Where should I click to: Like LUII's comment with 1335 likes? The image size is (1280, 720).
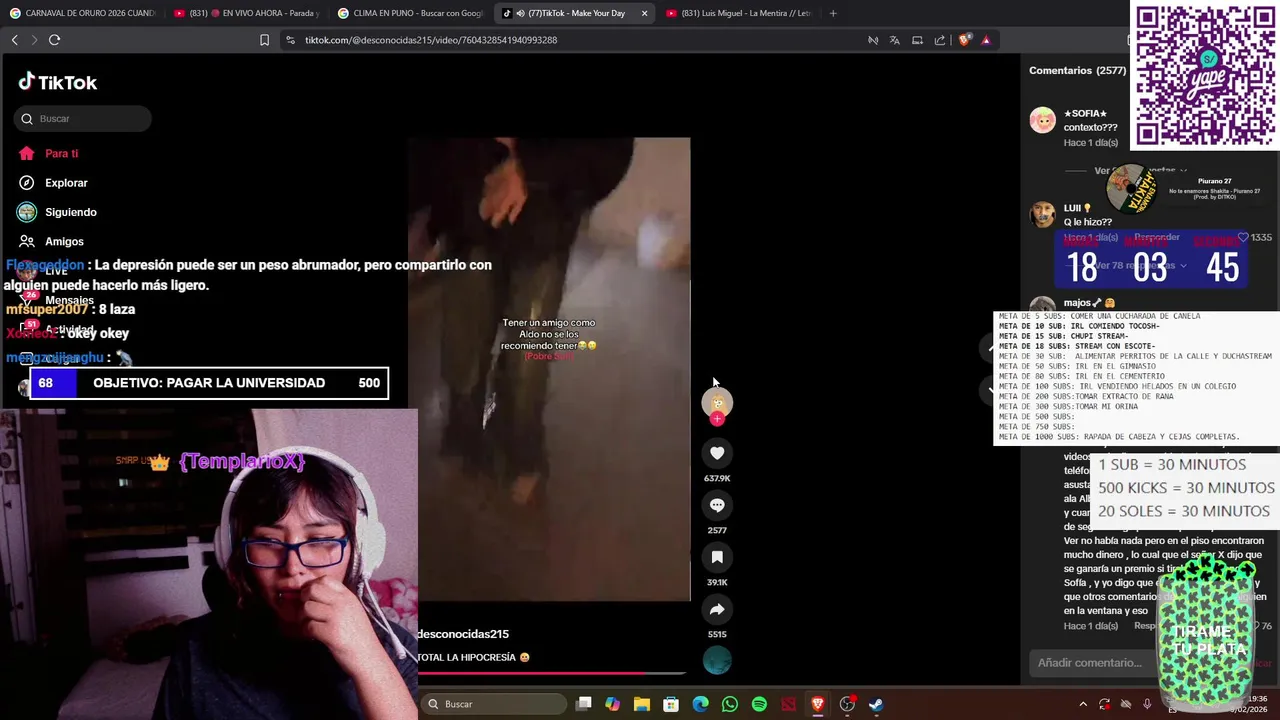1243,238
